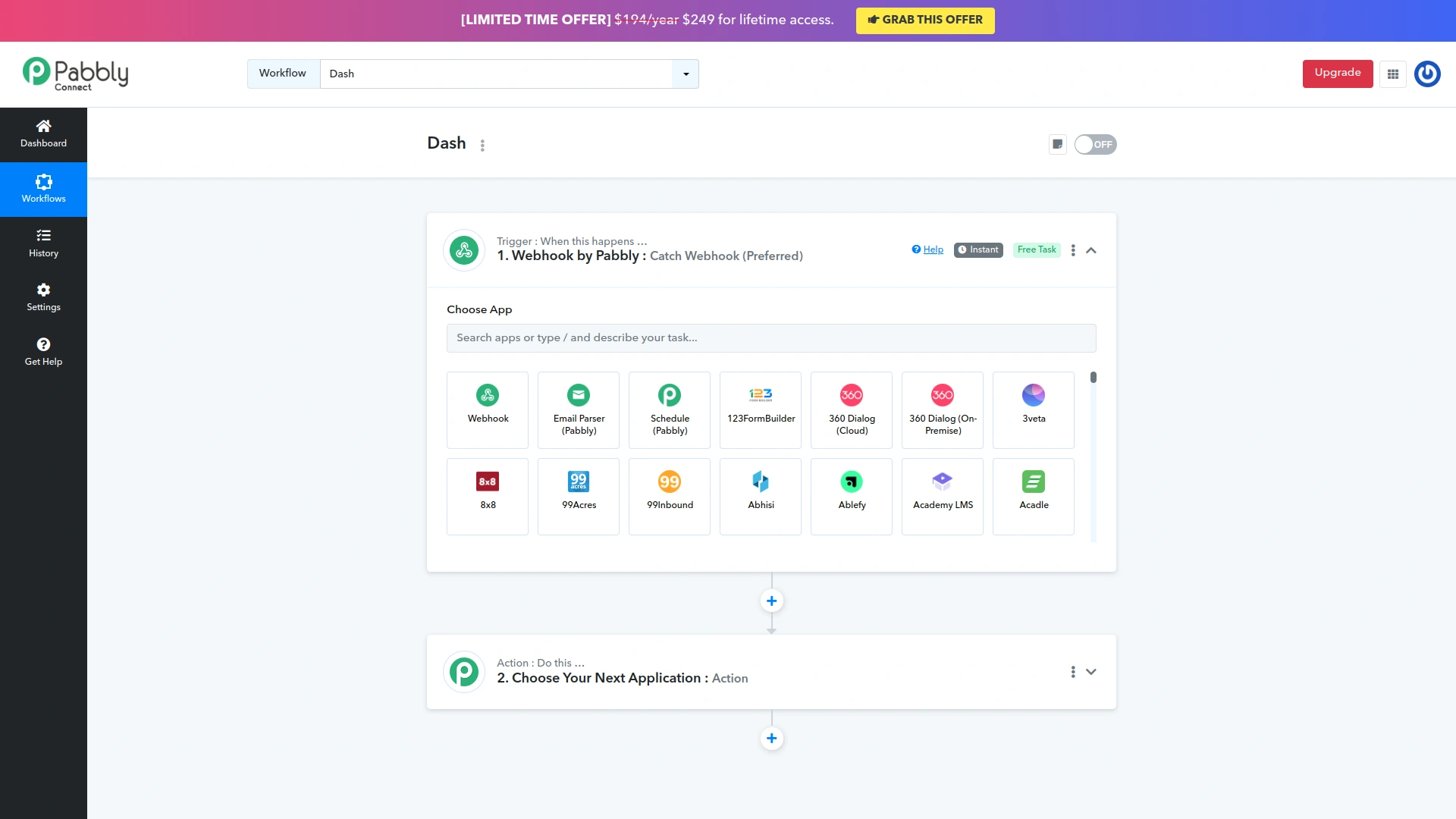Choose Email Parser (Pabbly) app
Image resolution: width=1456 pixels, height=819 pixels.
578,409
